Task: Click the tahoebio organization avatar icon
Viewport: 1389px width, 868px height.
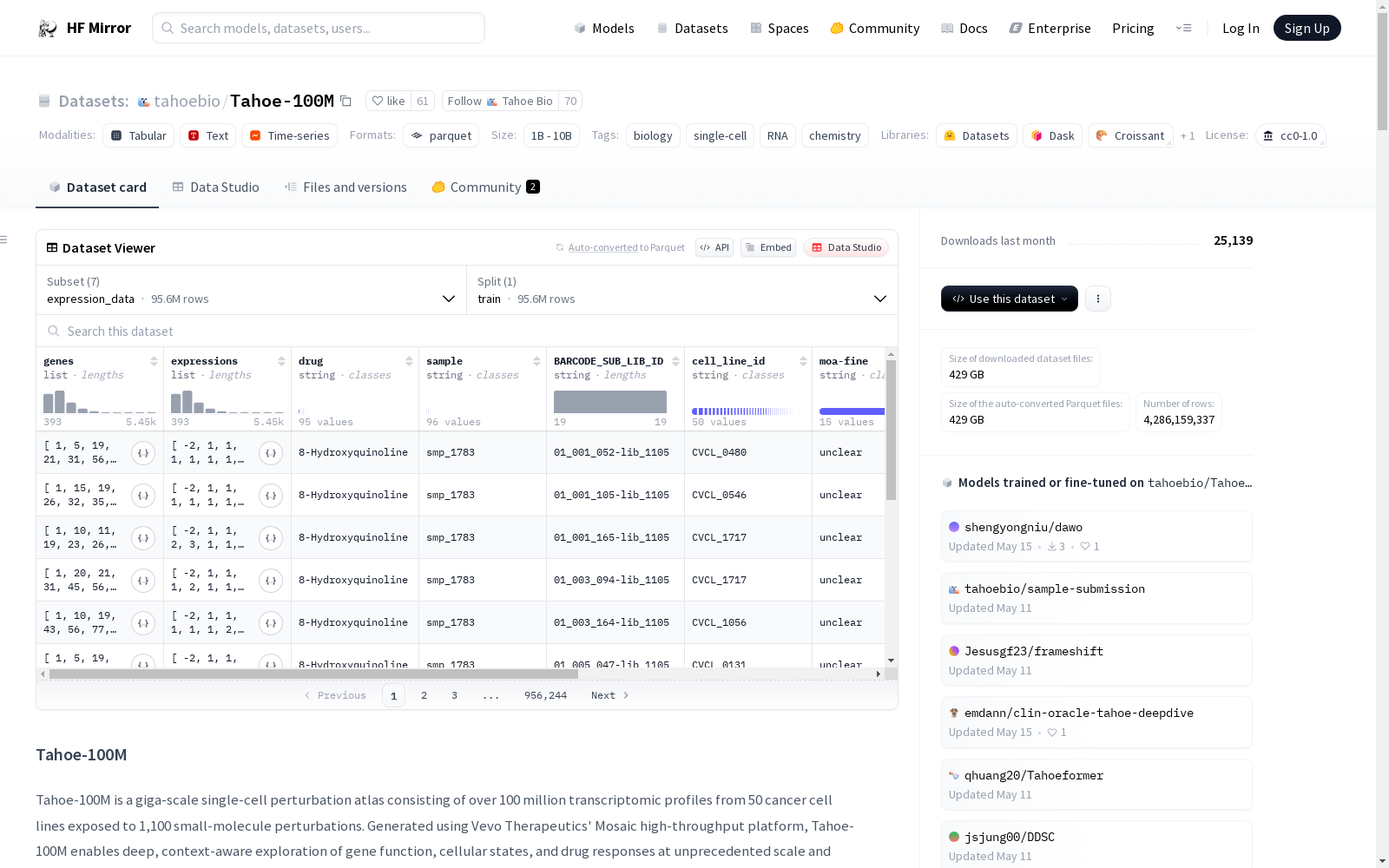Action: [144, 102]
